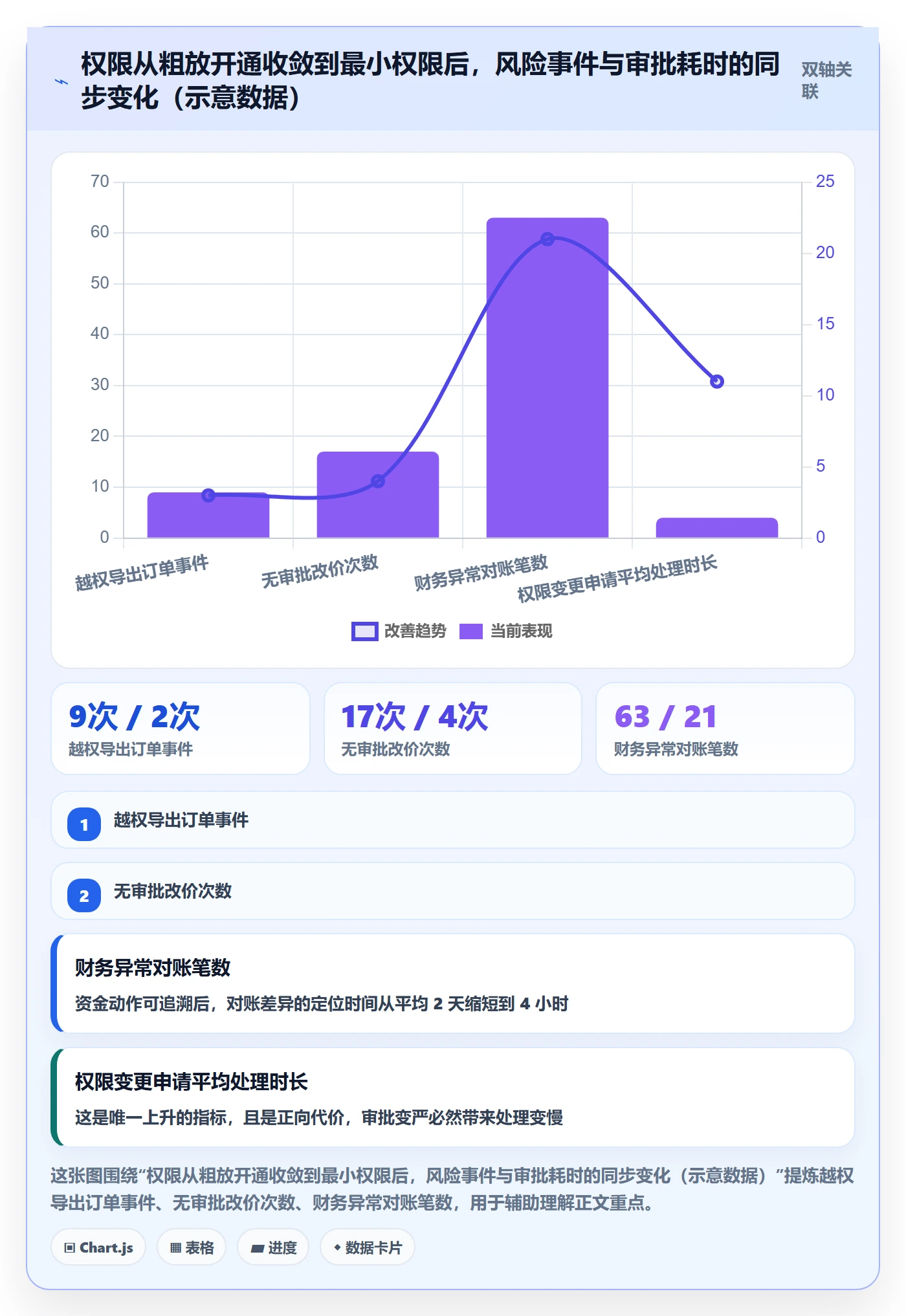
Task: Click the 改善趋势 legend label
Action: 415,631
